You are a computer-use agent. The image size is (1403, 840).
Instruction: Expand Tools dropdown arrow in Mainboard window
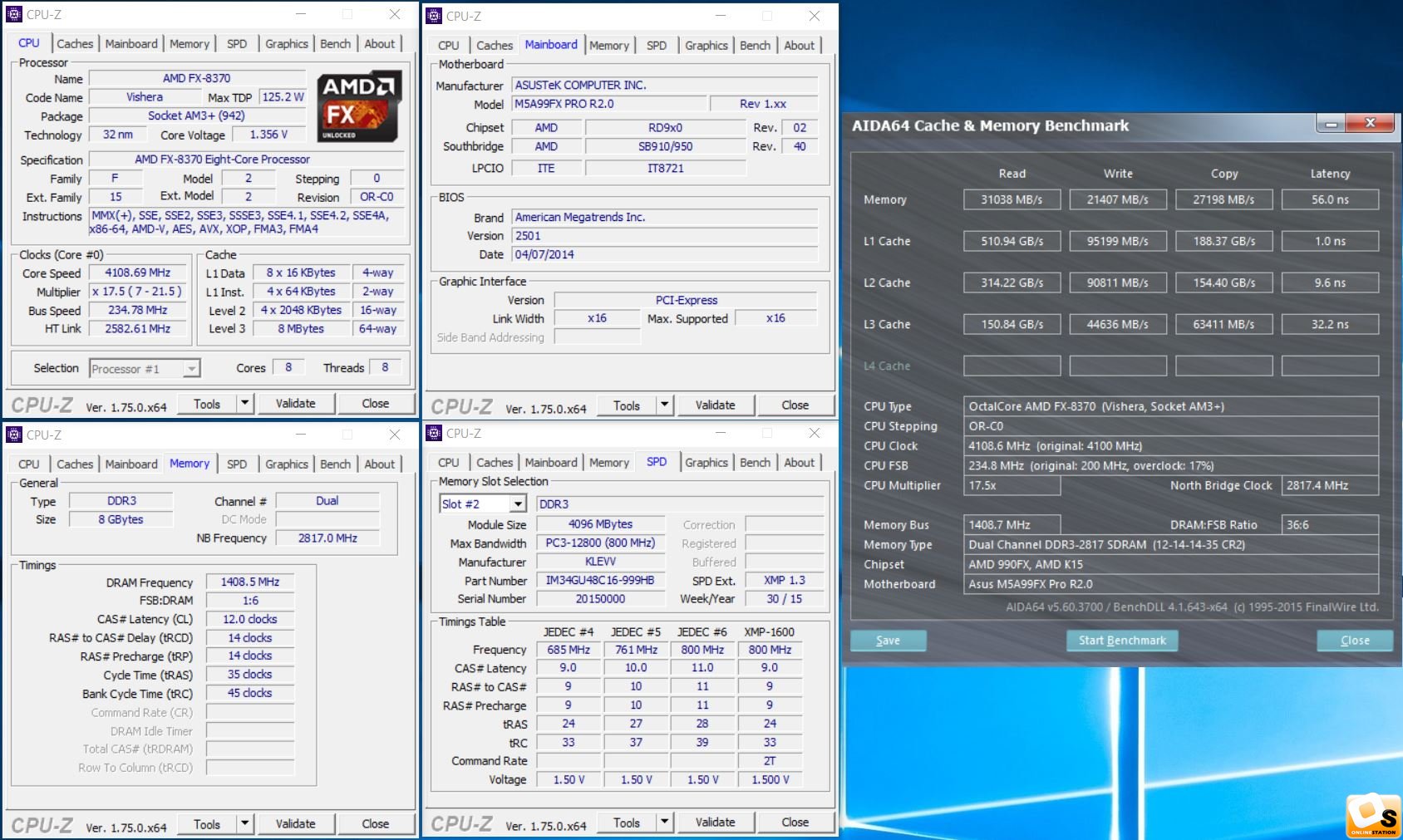coord(665,405)
